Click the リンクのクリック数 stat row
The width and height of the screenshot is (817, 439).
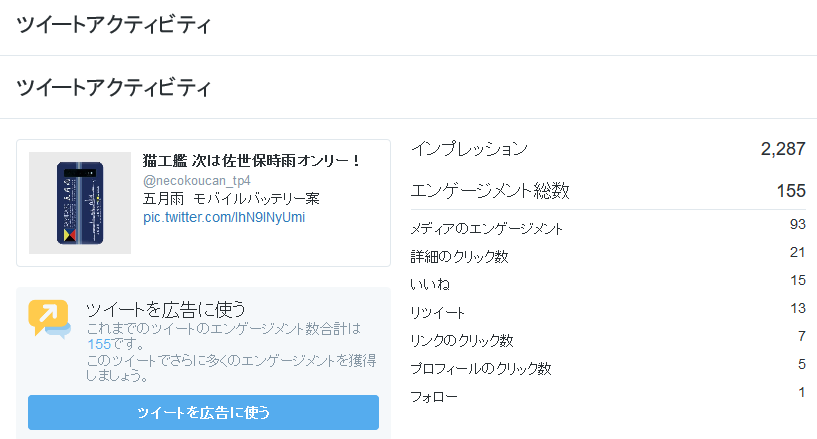click(608, 339)
